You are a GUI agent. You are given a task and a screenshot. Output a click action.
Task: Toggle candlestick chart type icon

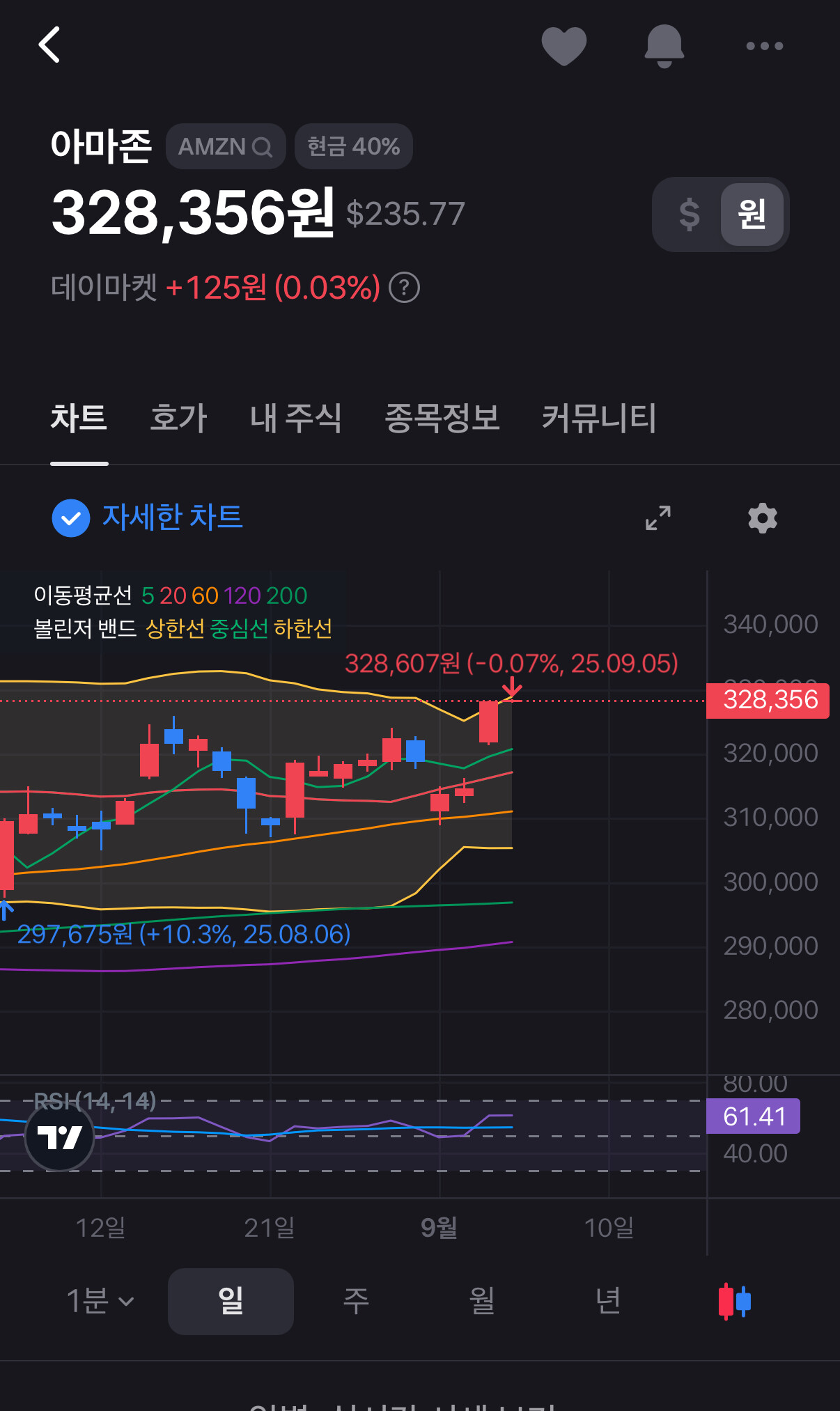click(x=734, y=1301)
